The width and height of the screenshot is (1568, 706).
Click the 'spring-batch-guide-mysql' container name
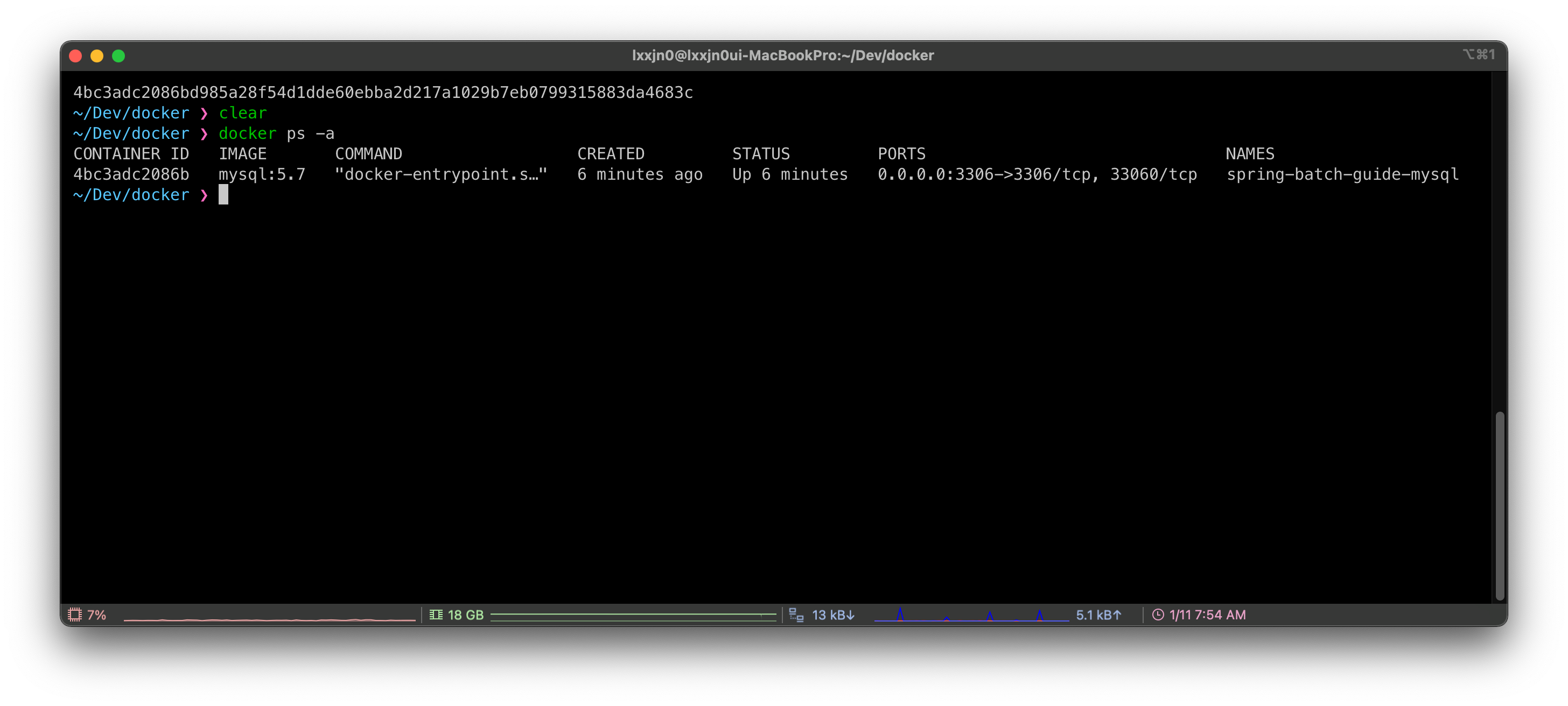click(x=1342, y=174)
